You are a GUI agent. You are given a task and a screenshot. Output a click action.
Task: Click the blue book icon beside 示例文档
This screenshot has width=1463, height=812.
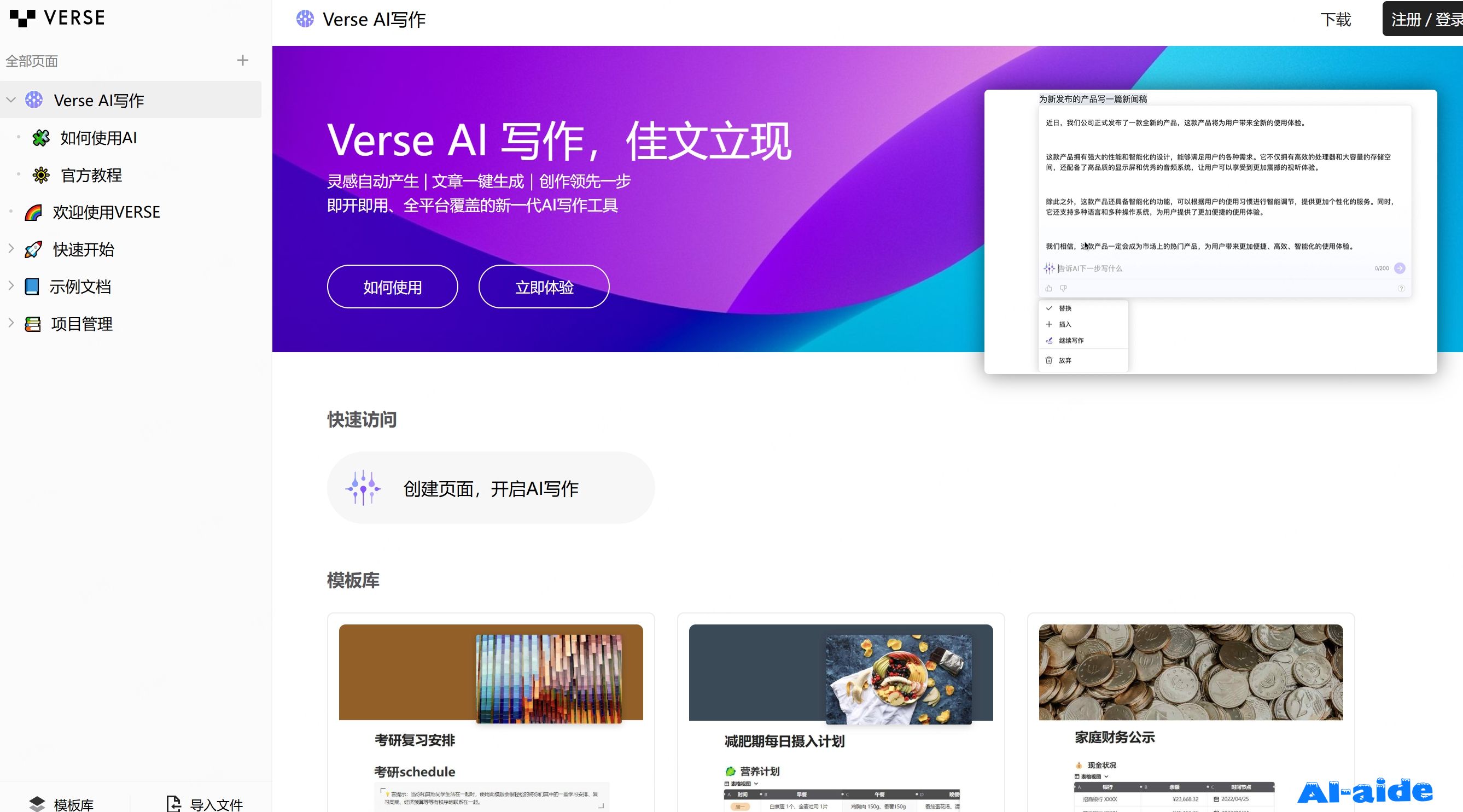pyautogui.click(x=32, y=287)
